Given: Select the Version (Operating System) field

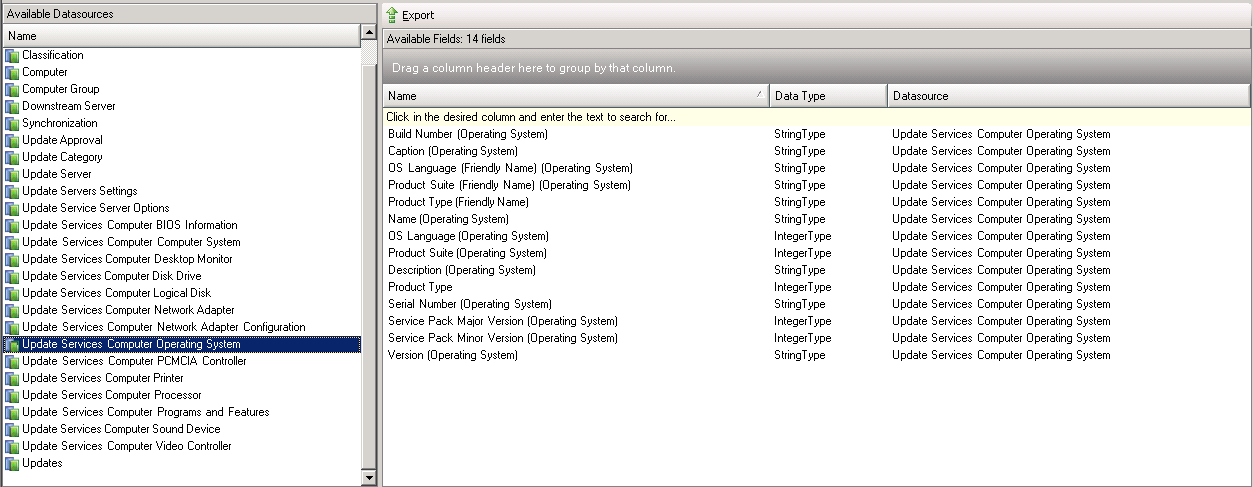Looking at the screenshot, I should click(452, 355).
